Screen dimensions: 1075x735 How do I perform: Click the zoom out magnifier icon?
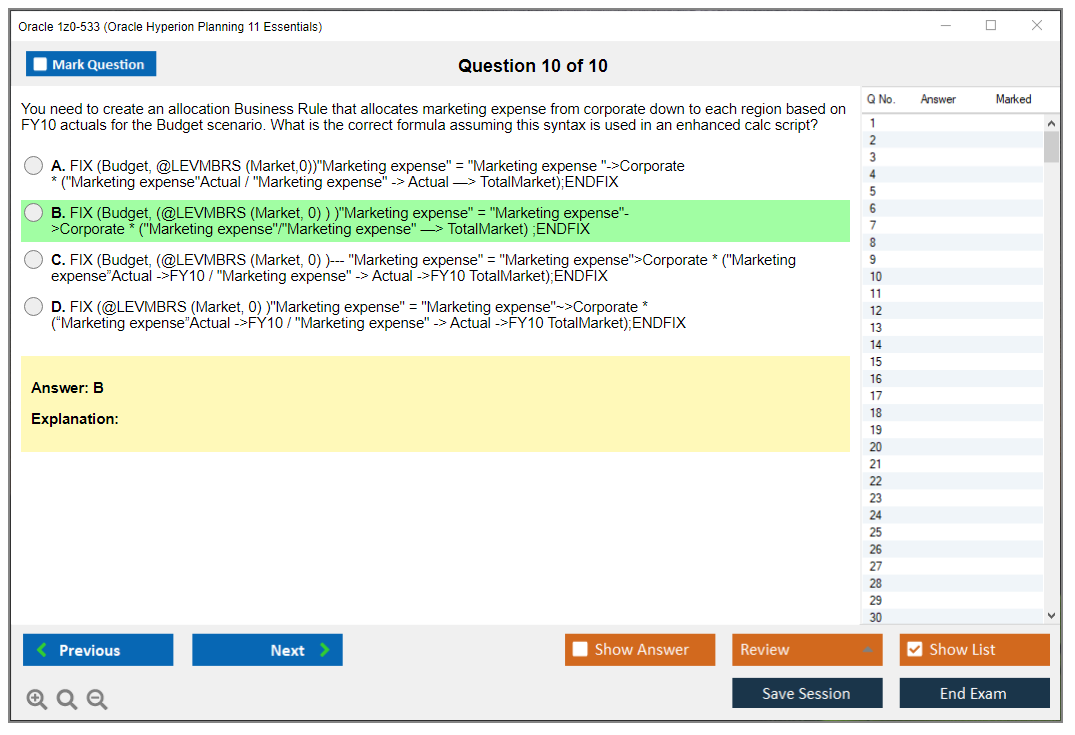point(97,700)
